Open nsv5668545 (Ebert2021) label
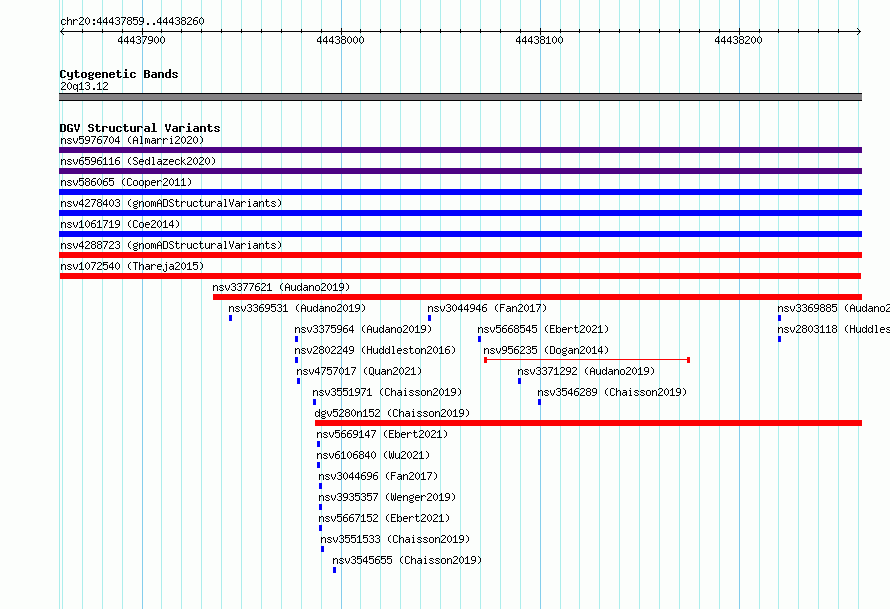890x609 pixels. pos(543,329)
